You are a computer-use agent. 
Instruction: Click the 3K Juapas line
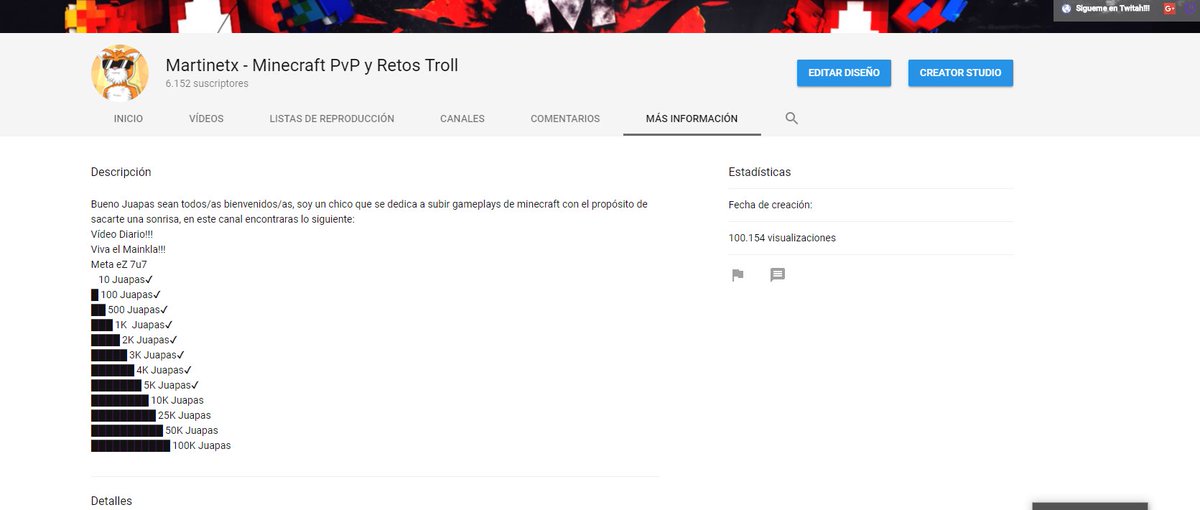(x=138, y=355)
